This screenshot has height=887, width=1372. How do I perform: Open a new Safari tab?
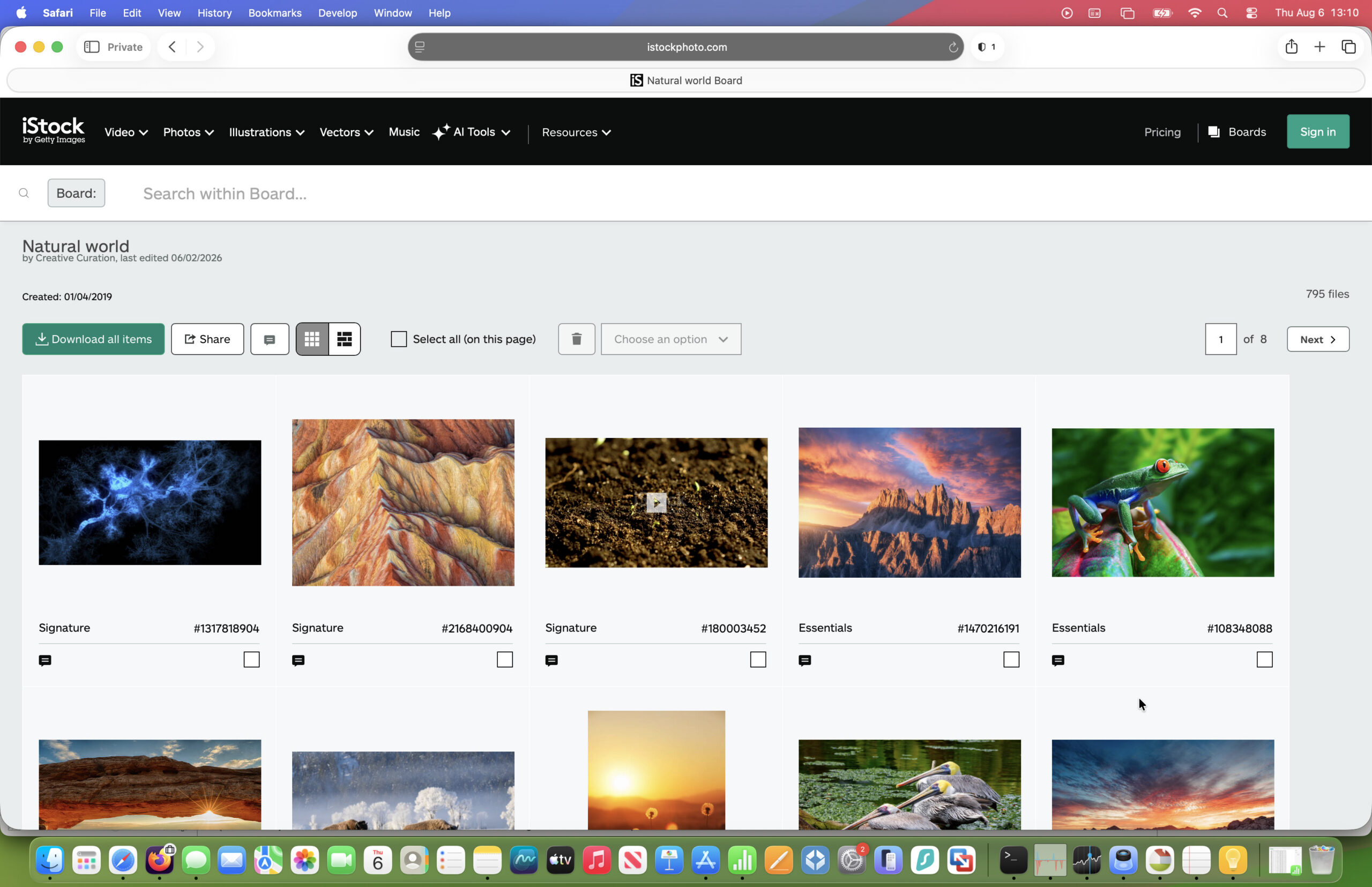(x=1319, y=47)
